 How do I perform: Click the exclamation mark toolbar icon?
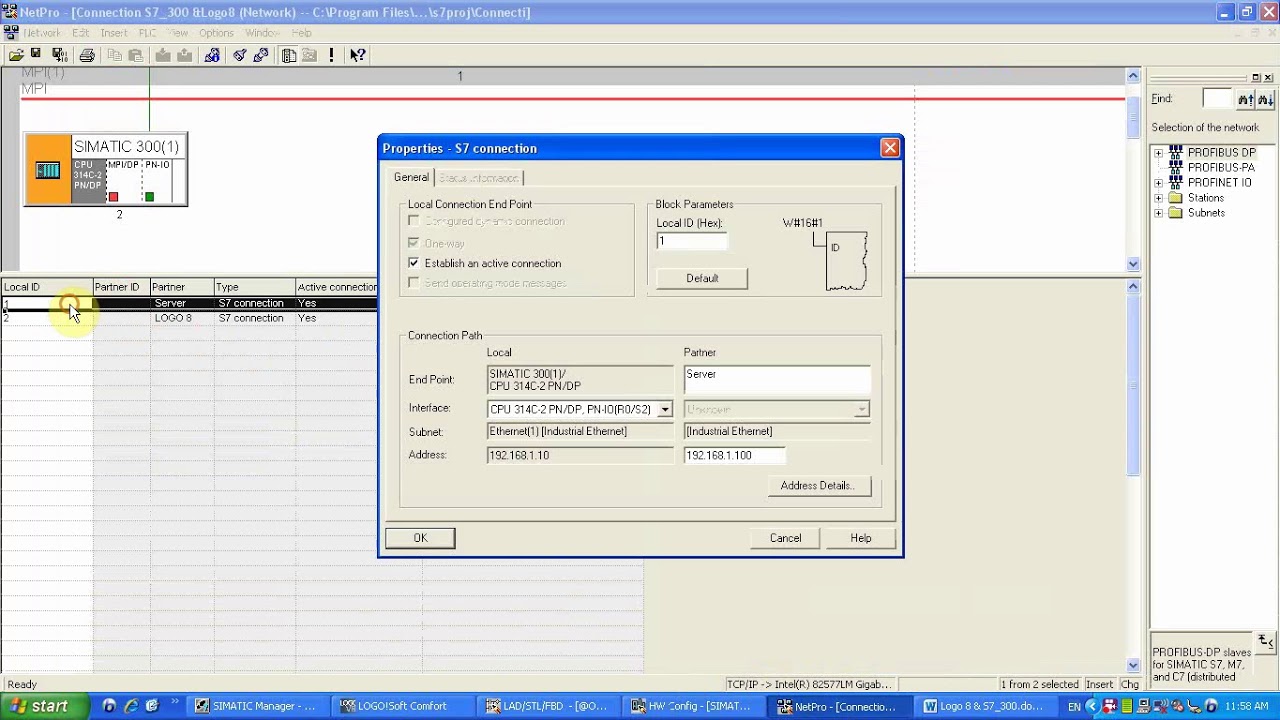[330, 55]
